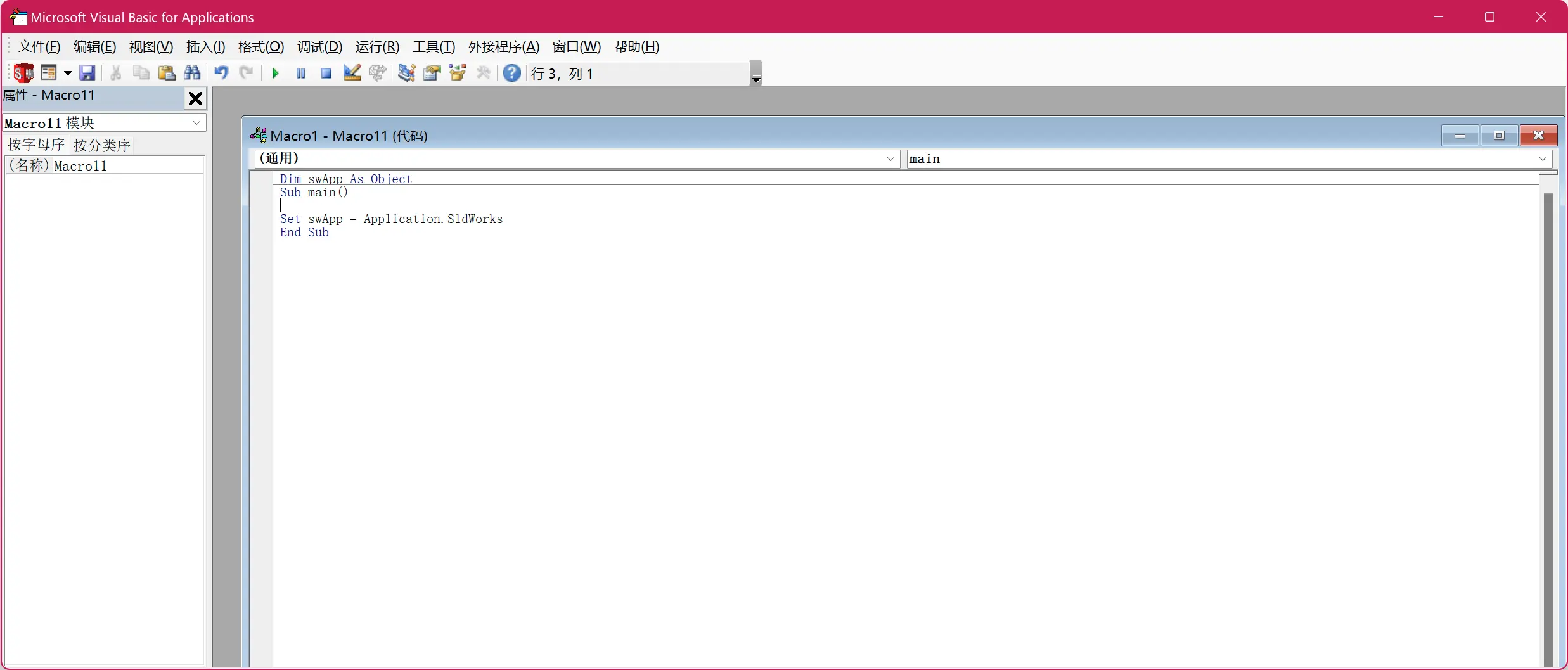1568x670 pixels.
Task: Copy selection using the toolbar copy icon
Action: point(141,74)
